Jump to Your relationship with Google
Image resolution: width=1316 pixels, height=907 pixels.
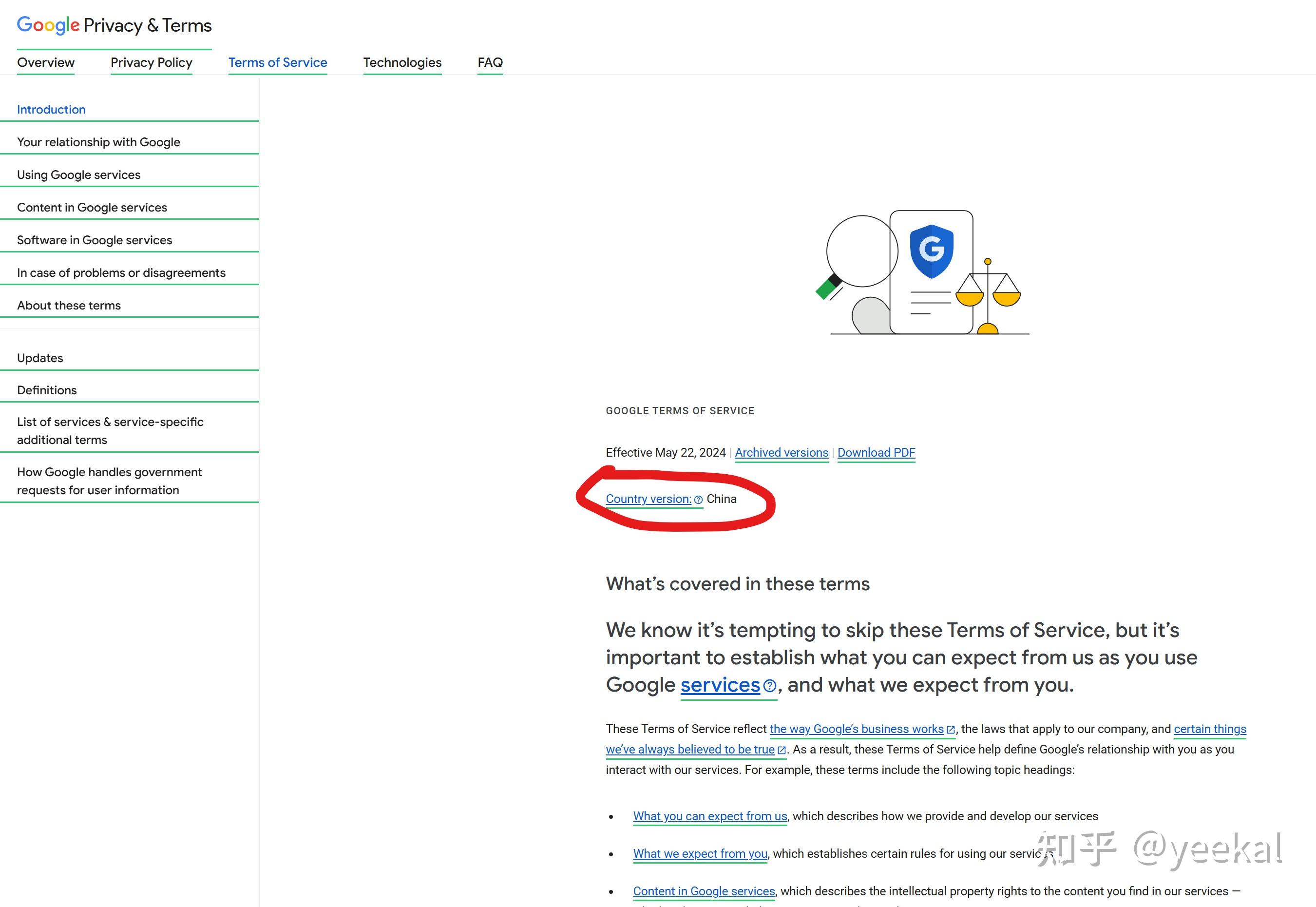coord(98,142)
